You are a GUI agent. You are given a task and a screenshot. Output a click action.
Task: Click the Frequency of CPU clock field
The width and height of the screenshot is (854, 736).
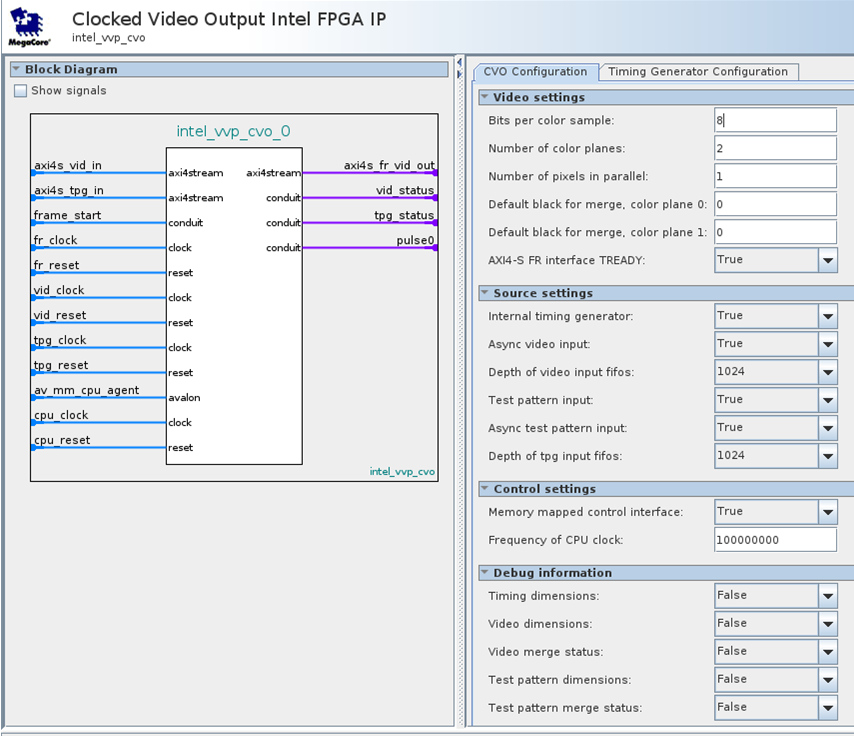point(775,540)
